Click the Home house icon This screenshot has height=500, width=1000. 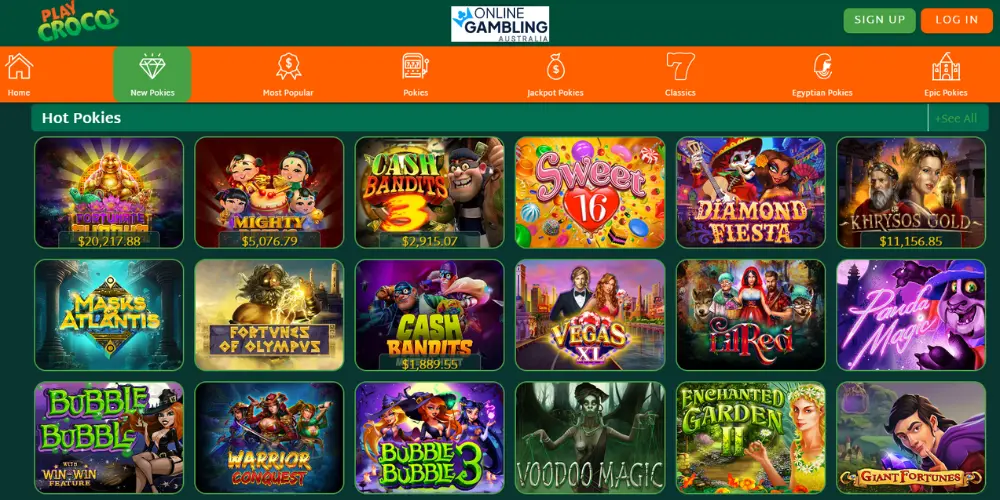click(19, 66)
